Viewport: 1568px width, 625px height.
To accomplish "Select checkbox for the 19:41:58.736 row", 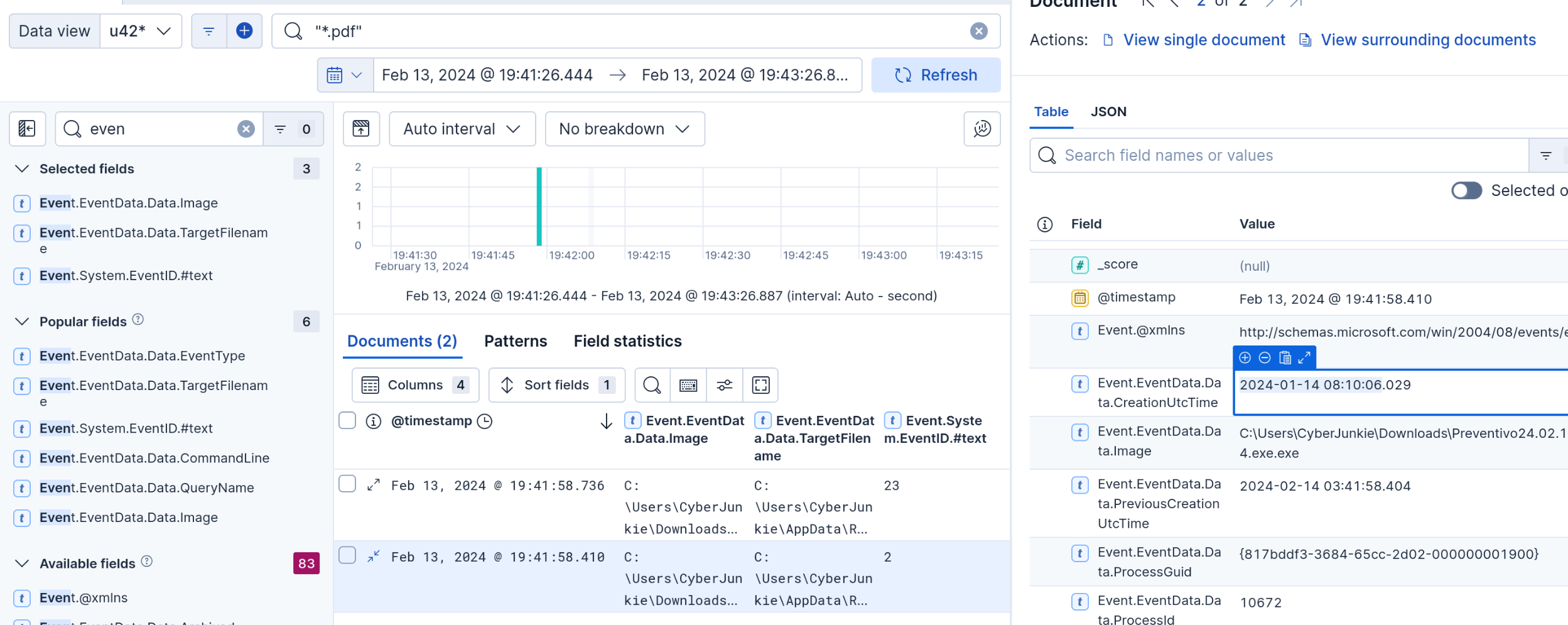I will point(347,484).
